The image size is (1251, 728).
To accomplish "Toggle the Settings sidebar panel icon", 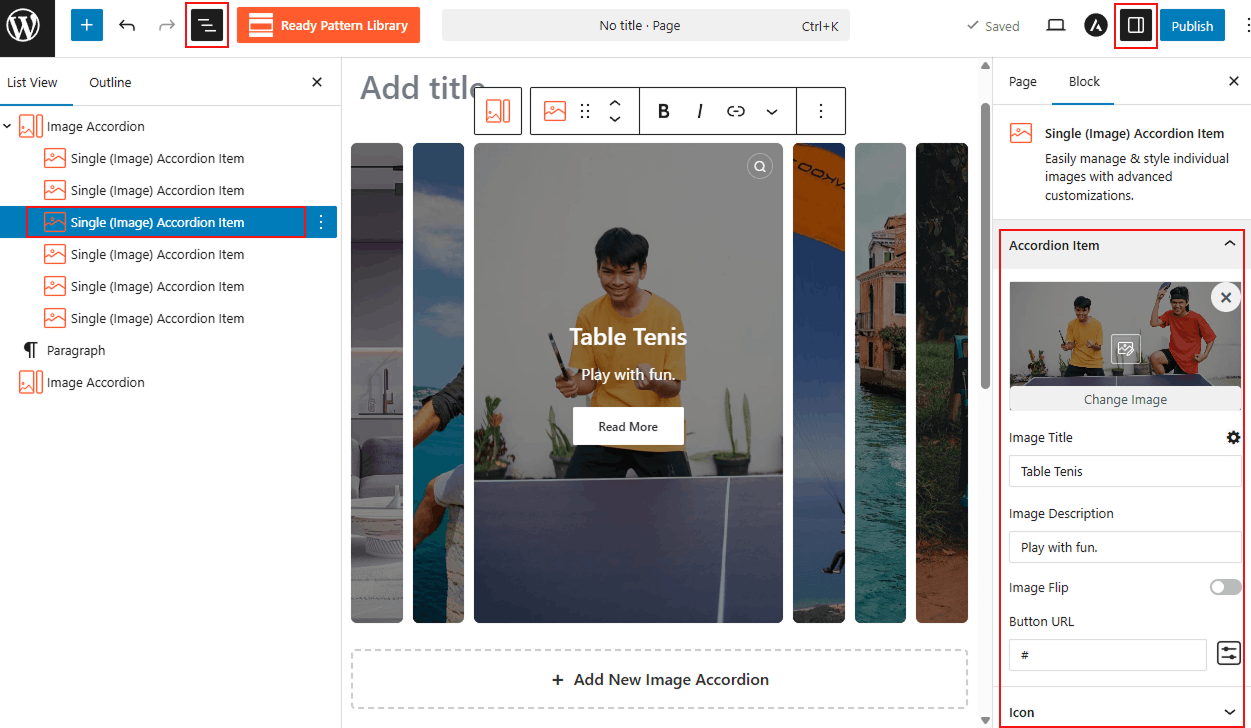I will click(x=1135, y=26).
